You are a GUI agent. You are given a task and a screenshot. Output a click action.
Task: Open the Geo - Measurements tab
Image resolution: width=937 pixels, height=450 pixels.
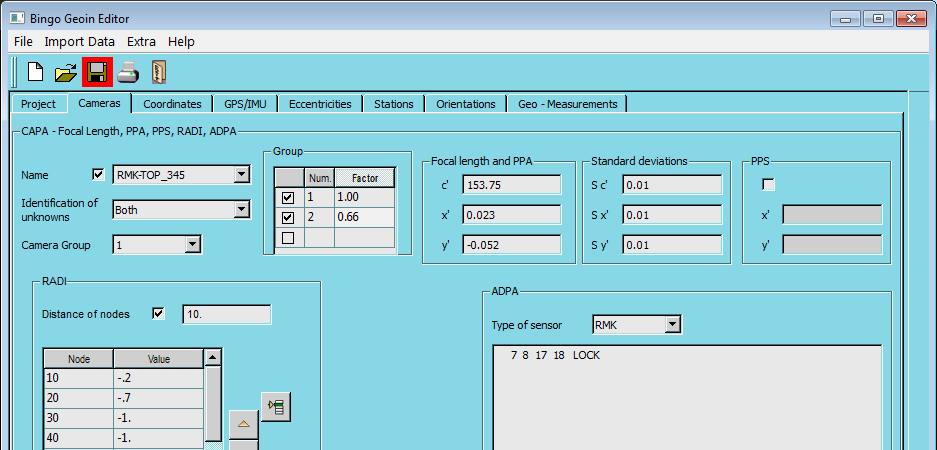pos(568,104)
